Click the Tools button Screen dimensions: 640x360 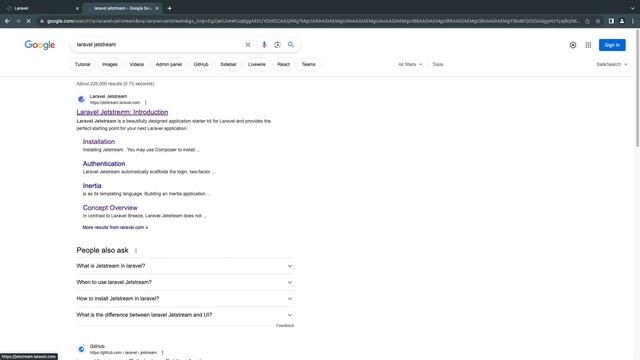tap(438, 64)
